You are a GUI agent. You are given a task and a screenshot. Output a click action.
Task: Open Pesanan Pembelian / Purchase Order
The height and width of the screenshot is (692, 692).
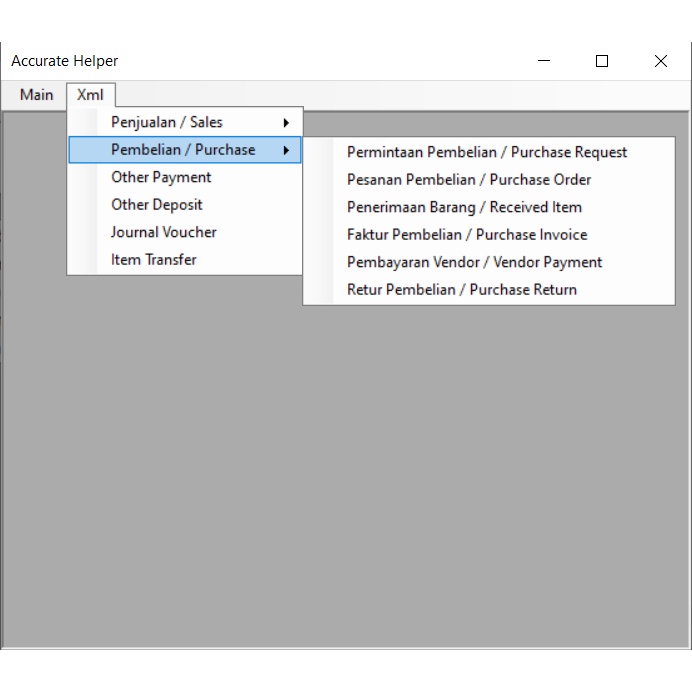(x=489, y=180)
